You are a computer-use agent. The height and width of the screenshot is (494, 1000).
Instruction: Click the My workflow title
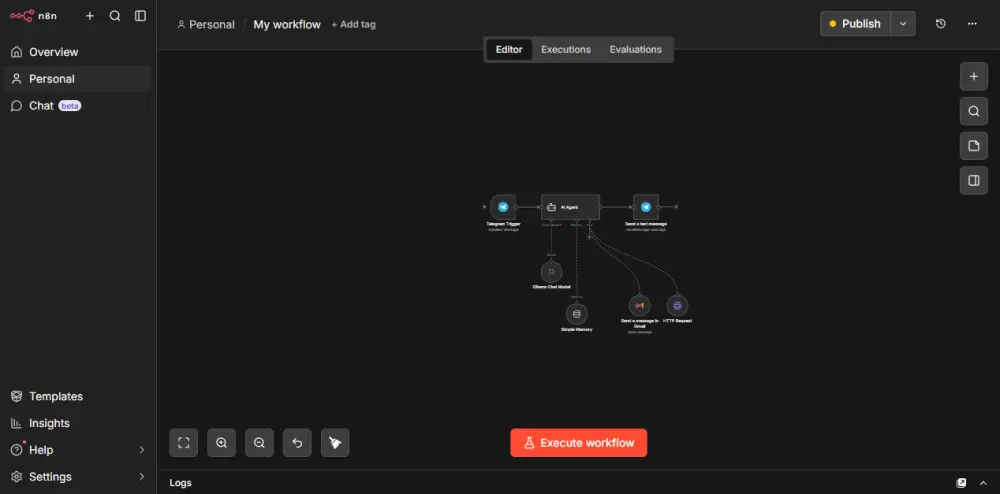point(287,24)
